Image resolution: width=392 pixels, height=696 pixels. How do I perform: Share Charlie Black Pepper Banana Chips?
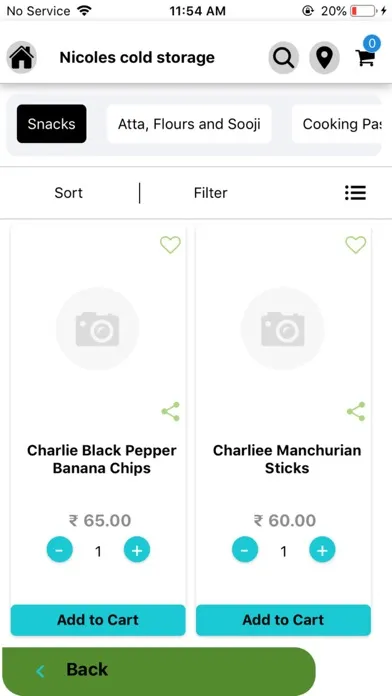pyautogui.click(x=171, y=411)
